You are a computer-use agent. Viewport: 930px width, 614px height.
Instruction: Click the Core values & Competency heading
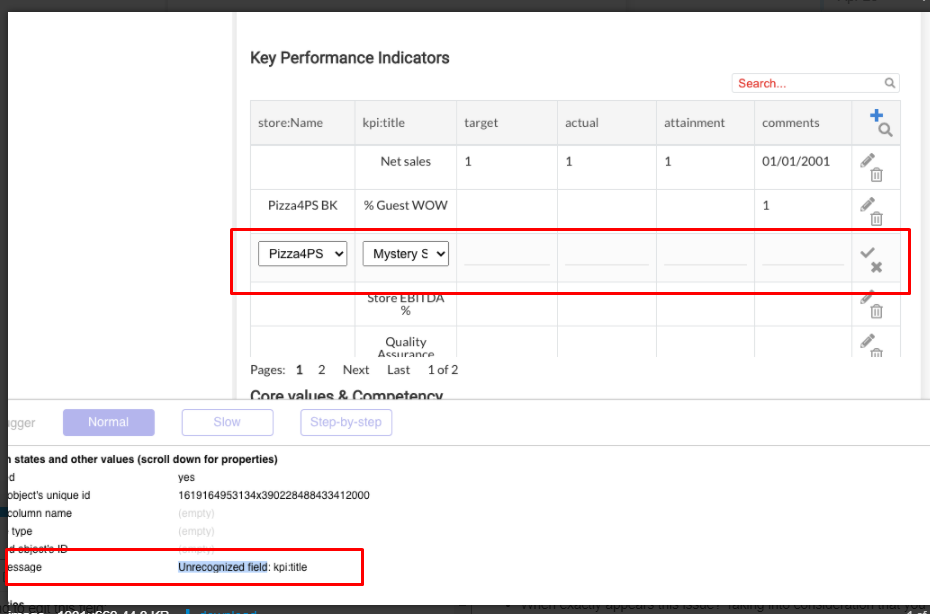[346, 395]
